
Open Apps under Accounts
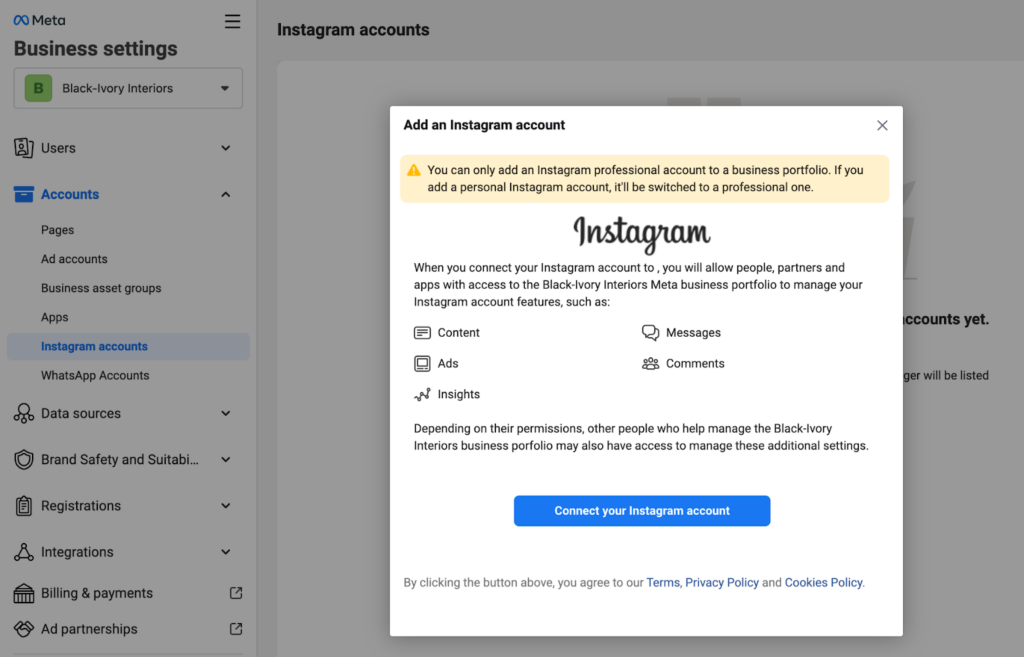click(55, 317)
